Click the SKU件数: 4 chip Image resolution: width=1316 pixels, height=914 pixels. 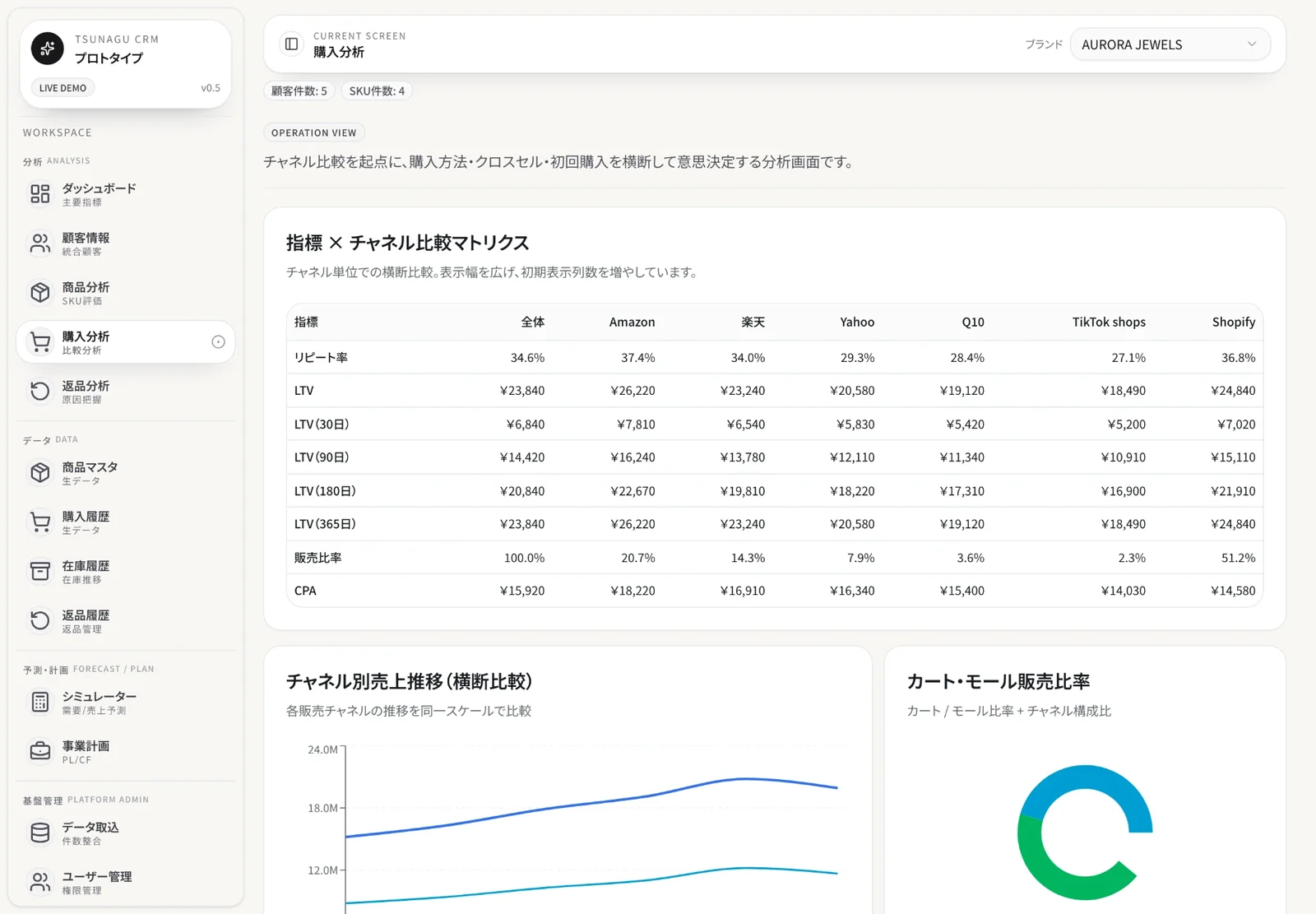coord(377,91)
